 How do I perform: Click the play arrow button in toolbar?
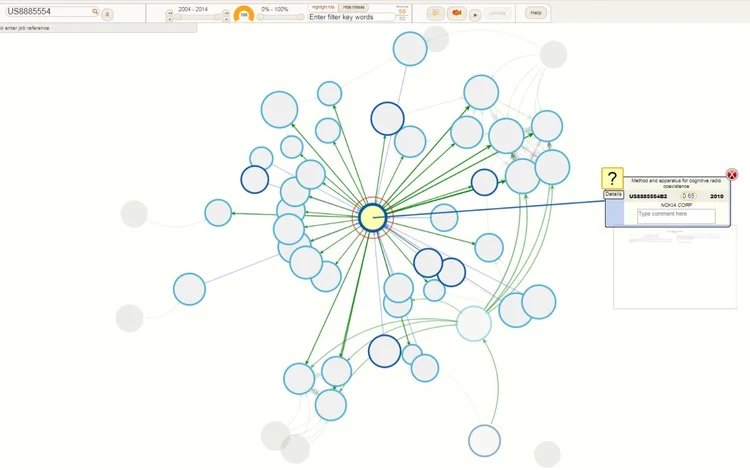(x=474, y=15)
